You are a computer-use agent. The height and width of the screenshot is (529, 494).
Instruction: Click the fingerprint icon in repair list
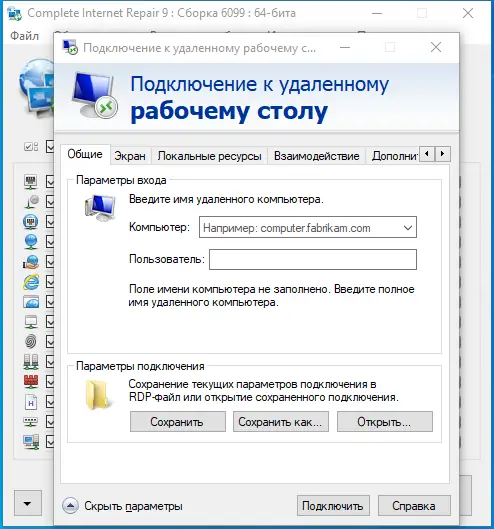tap(31, 341)
